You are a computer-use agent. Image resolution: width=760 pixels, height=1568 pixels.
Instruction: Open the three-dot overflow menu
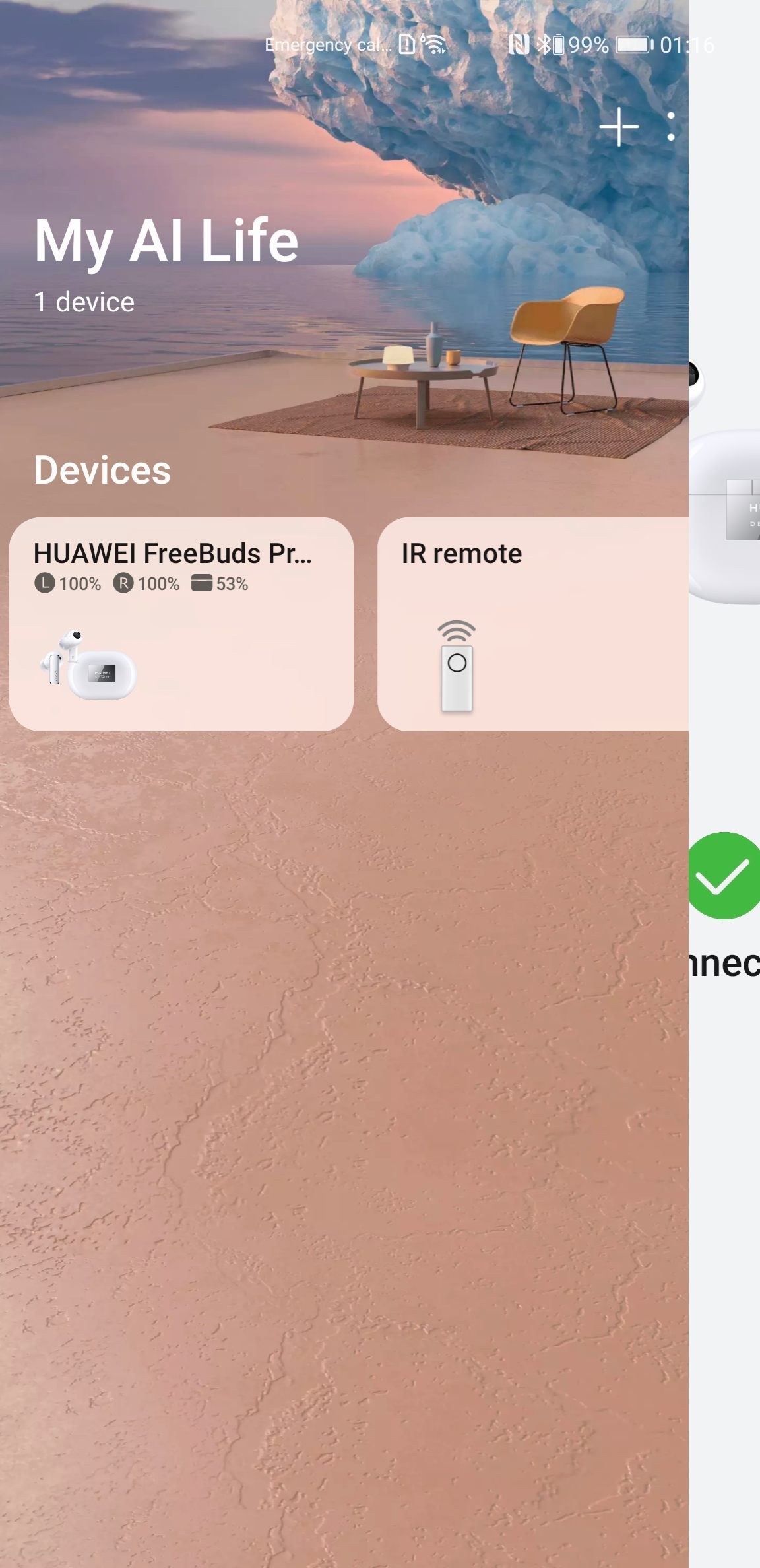(670, 126)
